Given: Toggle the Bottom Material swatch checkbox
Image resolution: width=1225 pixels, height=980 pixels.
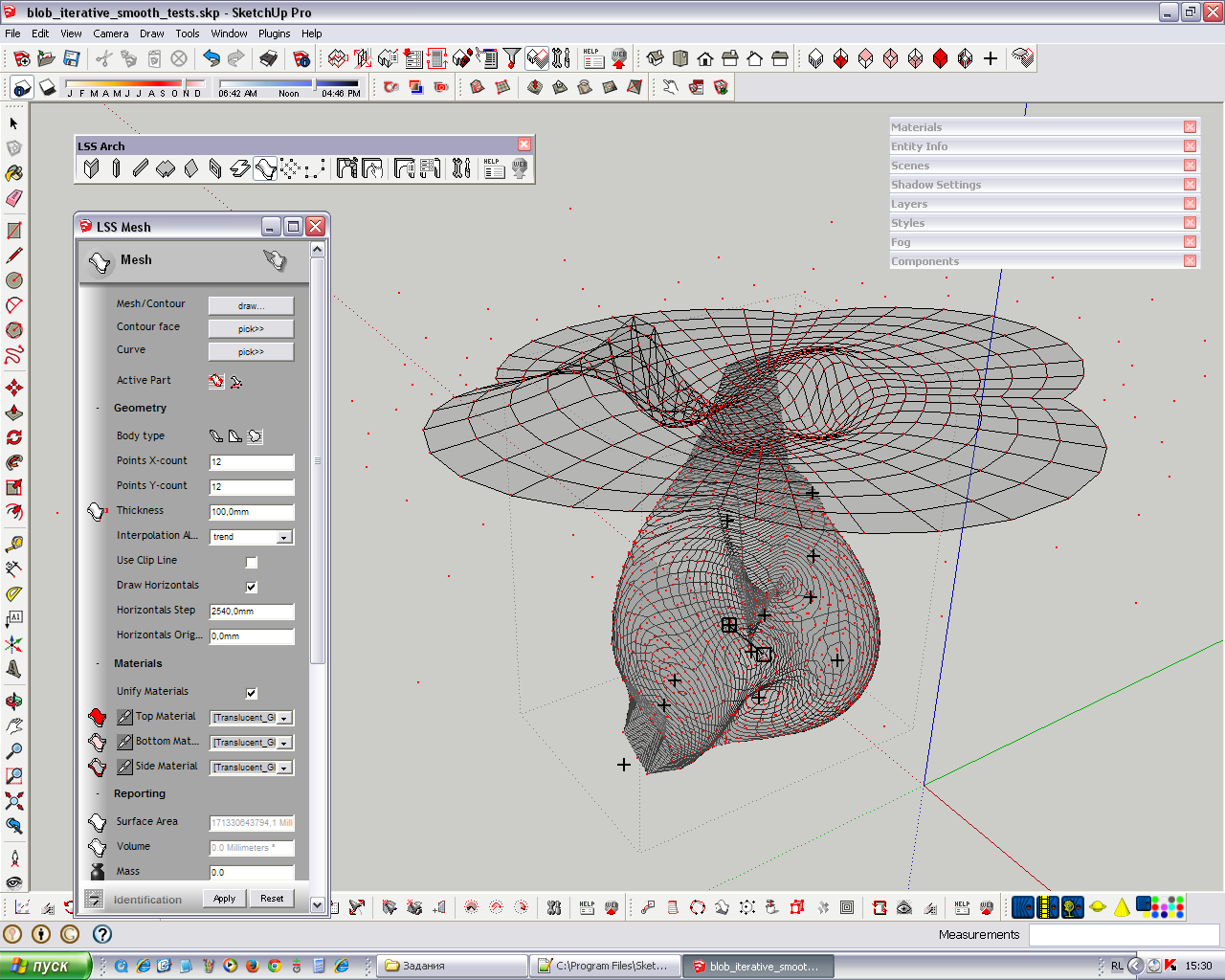Looking at the screenshot, I should [x=124, y=742].
